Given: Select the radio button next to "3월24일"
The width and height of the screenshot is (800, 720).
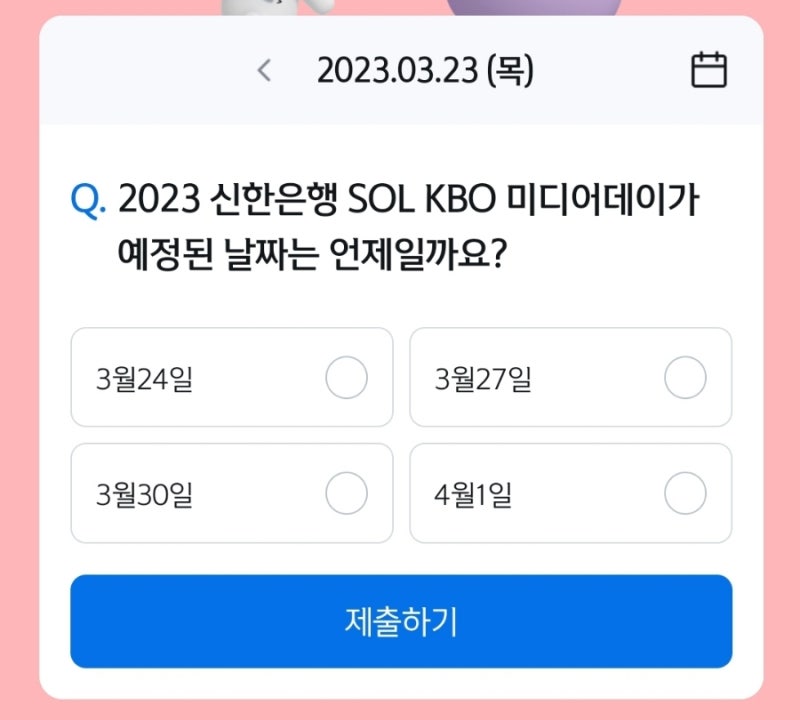Looking at the screenshot, I should coord(344,378).
